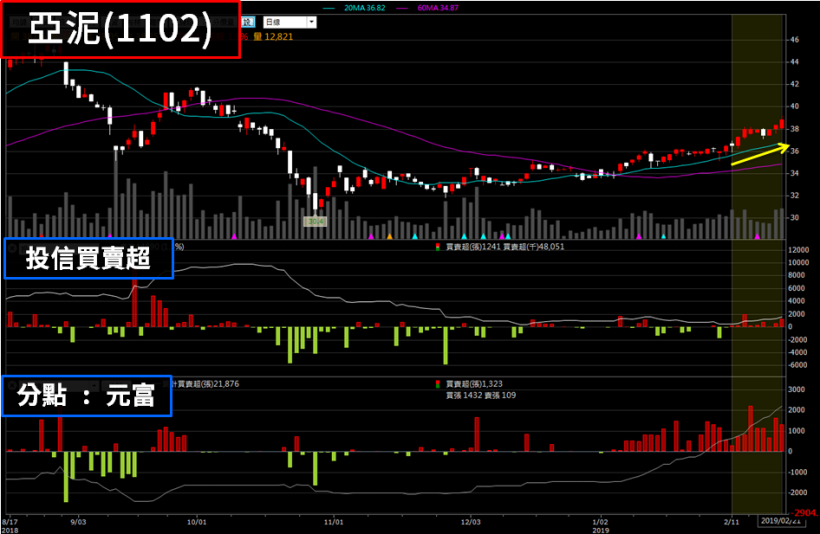Image resolution: width=820 pixels, height=534 pixels.
Task: Select the magenta triangle marker inside highlighted February zone
Action: click(x=757, y=237)
